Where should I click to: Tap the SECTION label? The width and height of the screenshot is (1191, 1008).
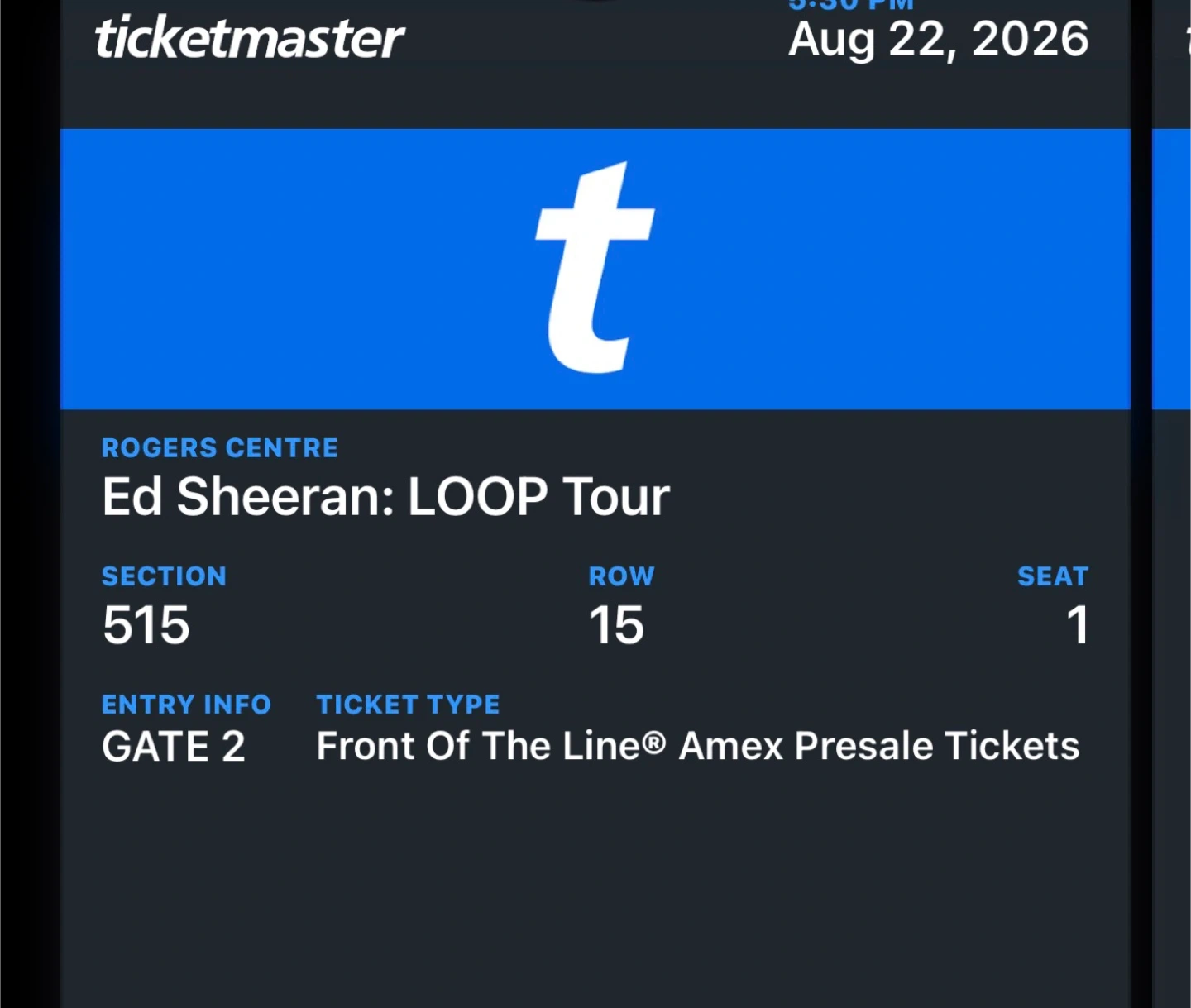click(x=164, y=576)
